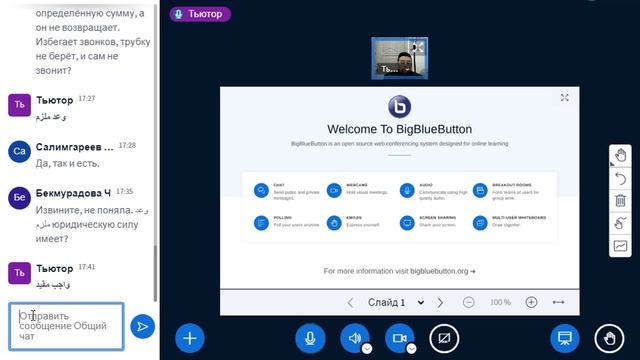Zoom in the slide with plus
The image size is (640, 360).
click(x=531, y=302)
